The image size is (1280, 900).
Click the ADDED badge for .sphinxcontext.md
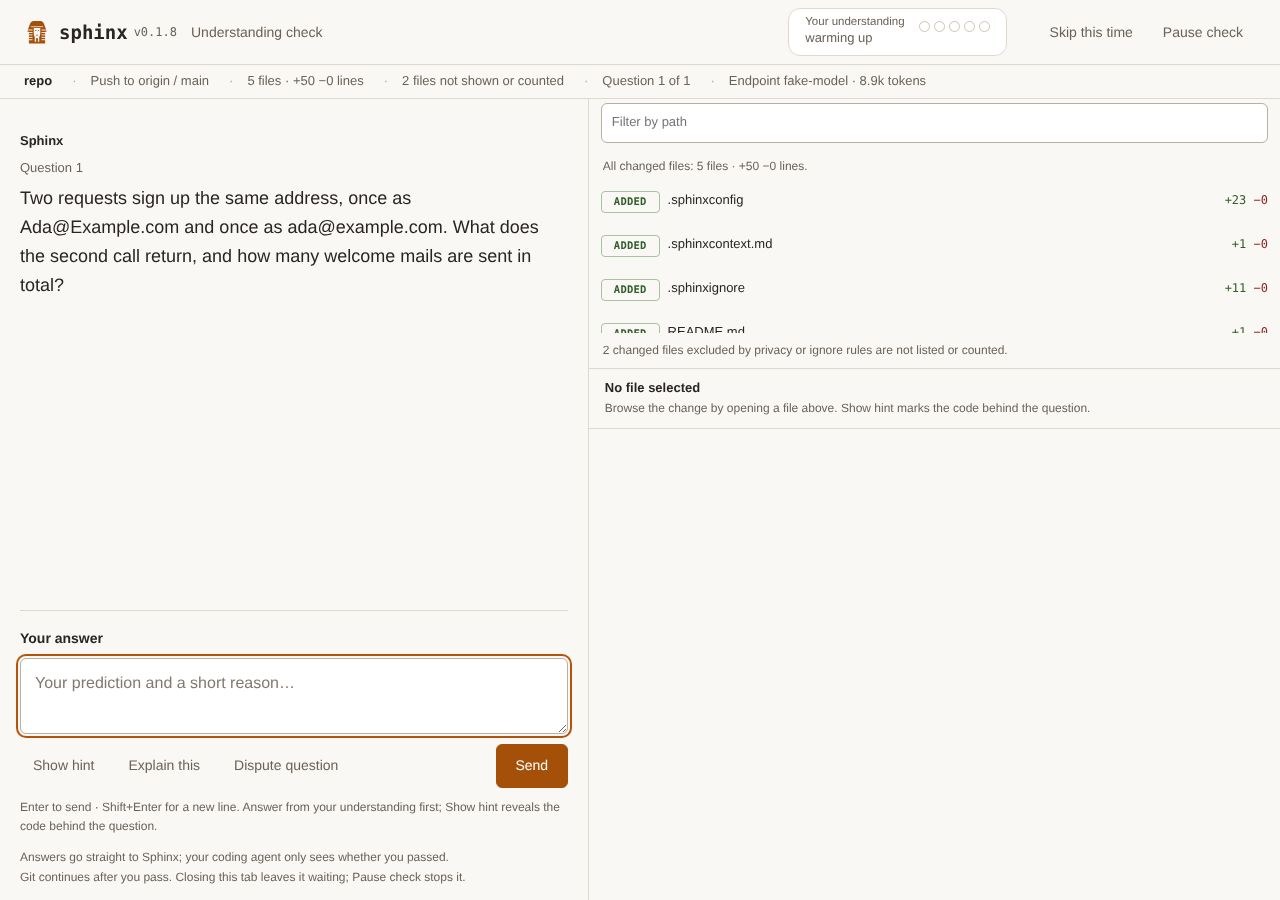click(630, 246)
